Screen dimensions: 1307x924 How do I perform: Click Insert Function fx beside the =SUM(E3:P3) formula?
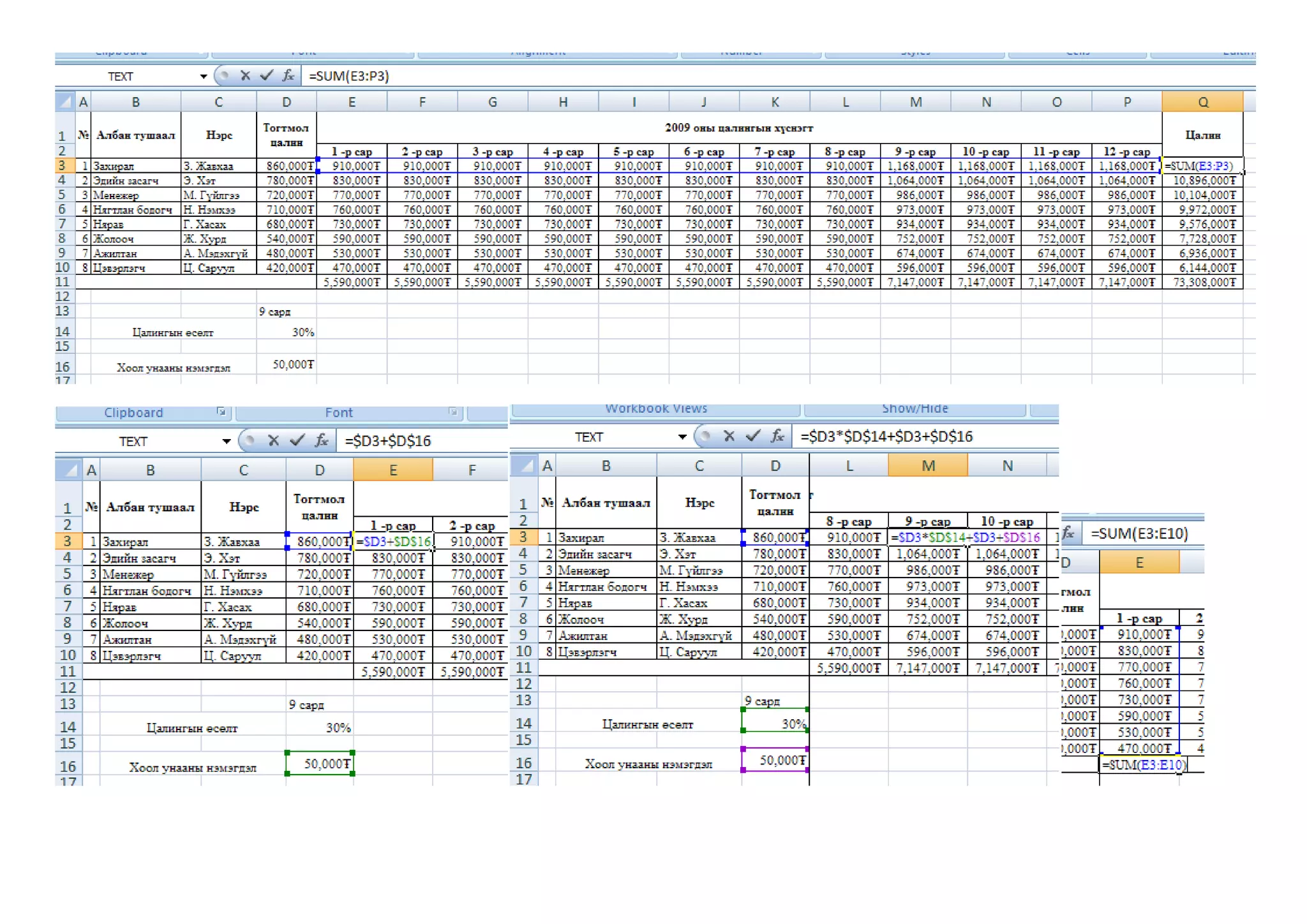click(288, 76)
